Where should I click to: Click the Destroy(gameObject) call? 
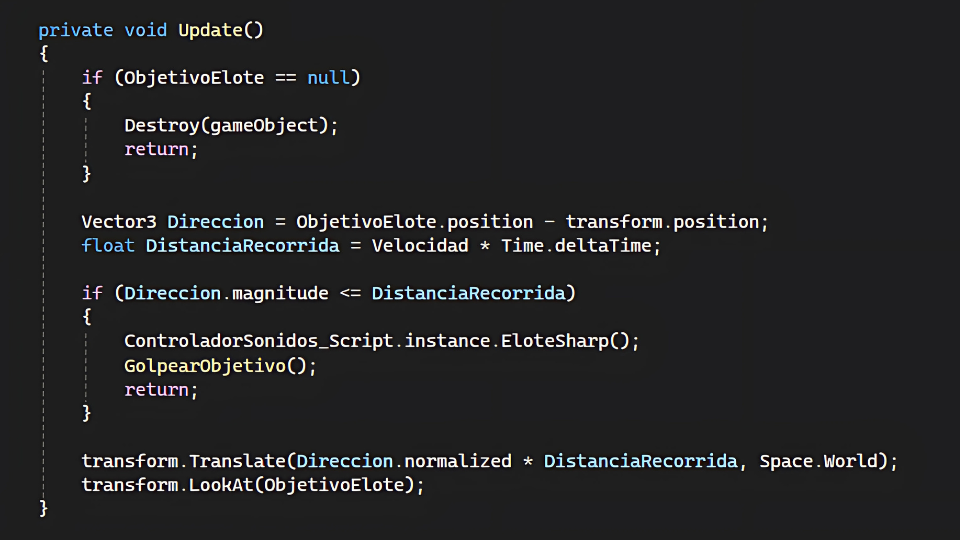tap(231, 126)
